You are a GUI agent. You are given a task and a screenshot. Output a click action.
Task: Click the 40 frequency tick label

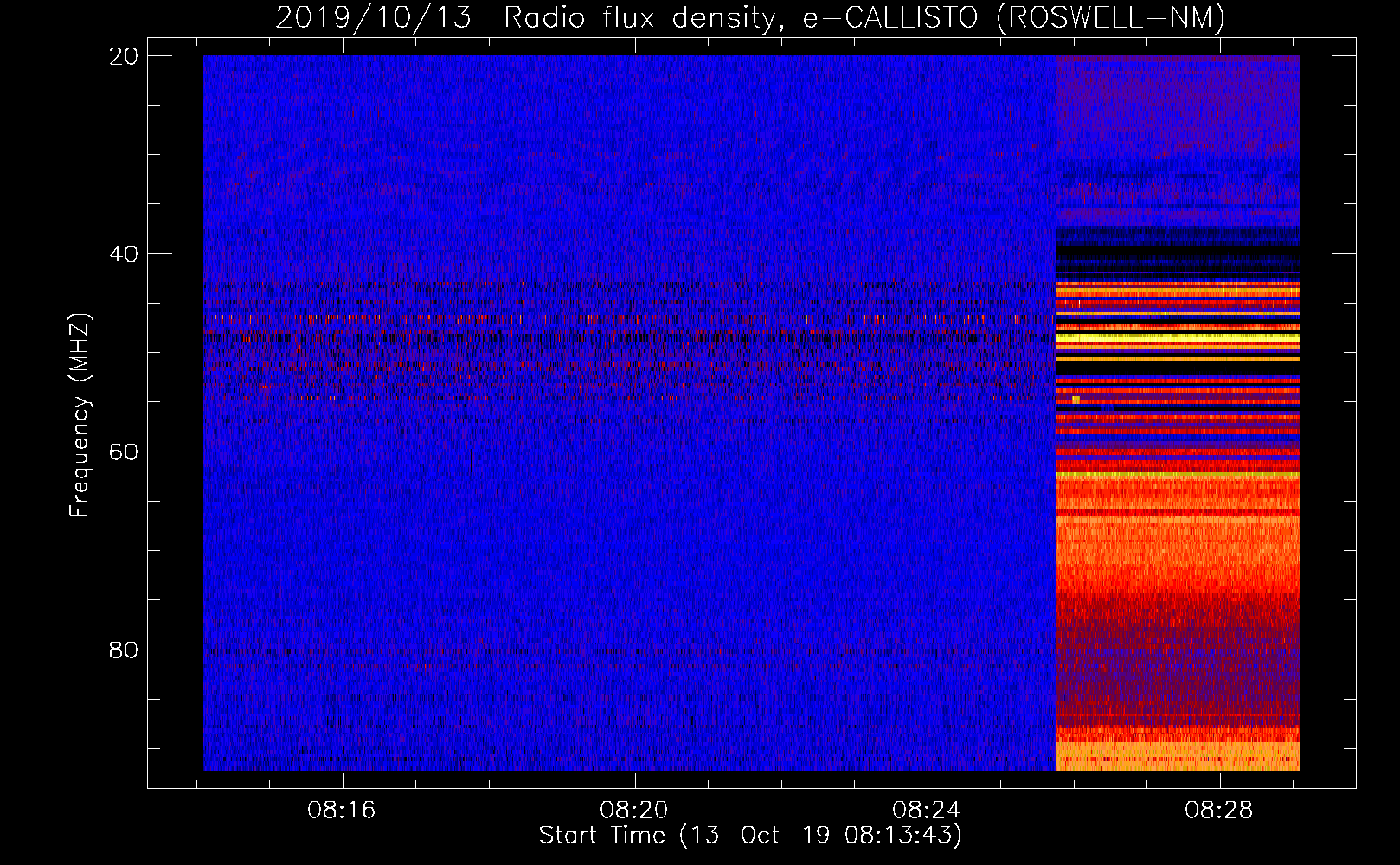point(124,254)
